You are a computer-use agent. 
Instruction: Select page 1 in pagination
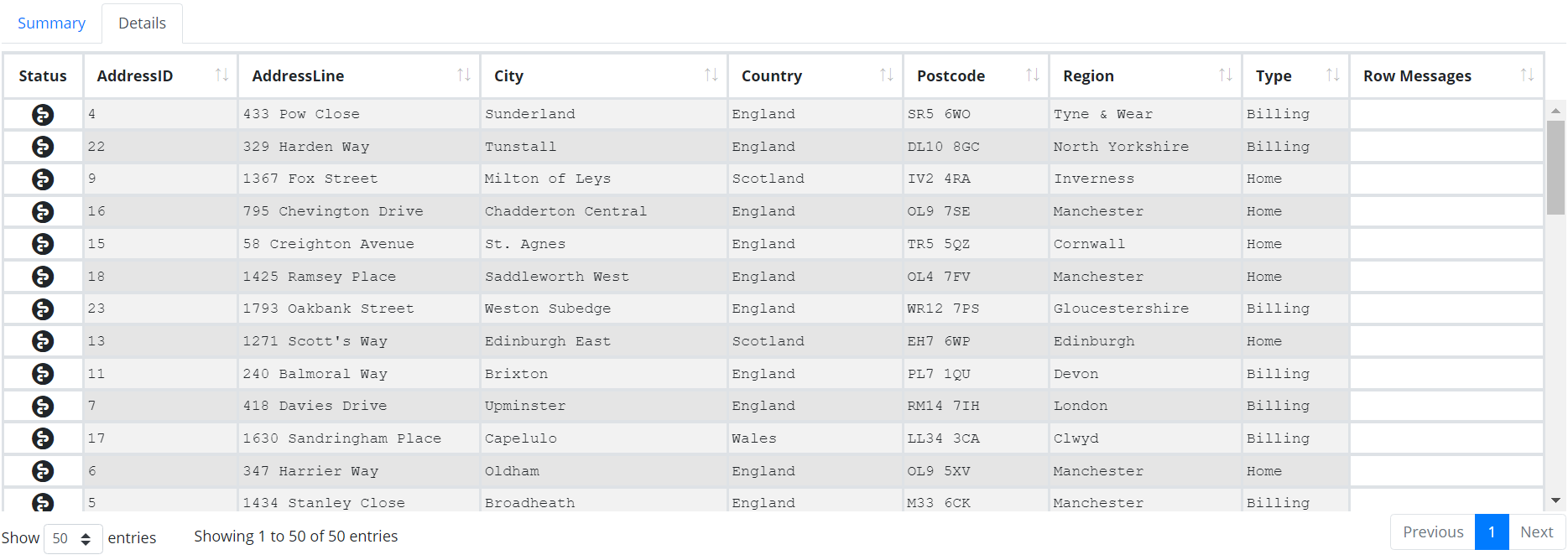tap(1492, 532)
